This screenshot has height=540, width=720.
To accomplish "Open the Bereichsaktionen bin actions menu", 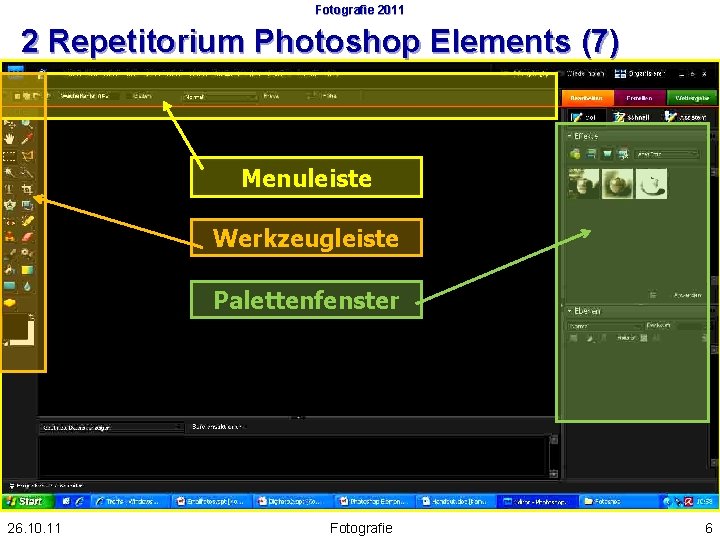I will click(217, 427).
